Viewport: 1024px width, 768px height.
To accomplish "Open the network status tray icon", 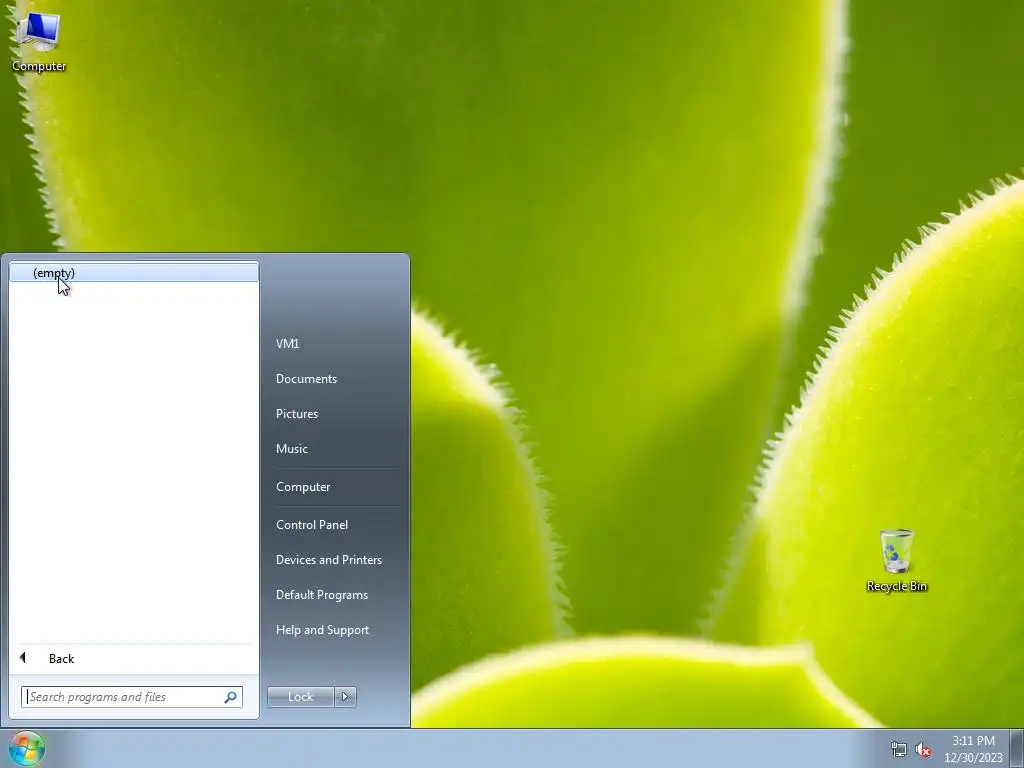I will [899, 750].
